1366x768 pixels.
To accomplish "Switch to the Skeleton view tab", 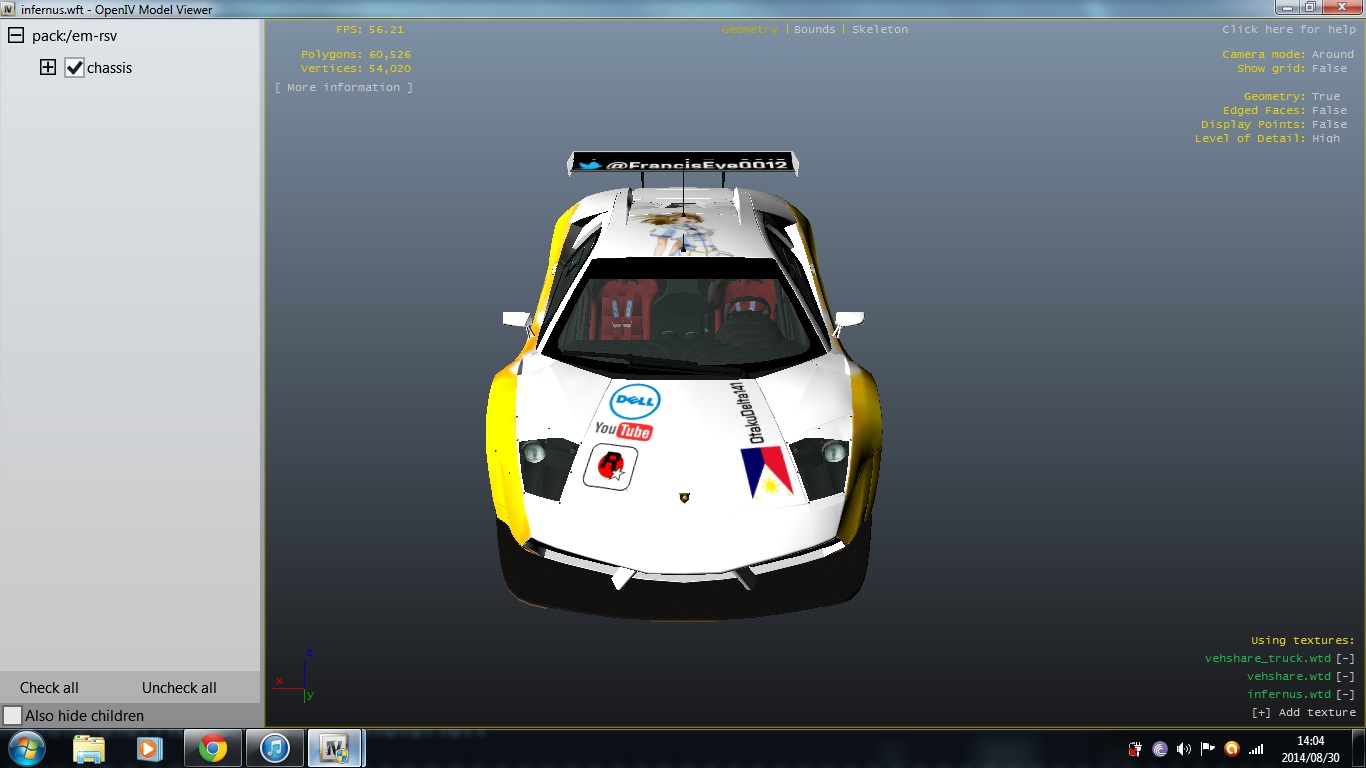I will click(880, 29).
